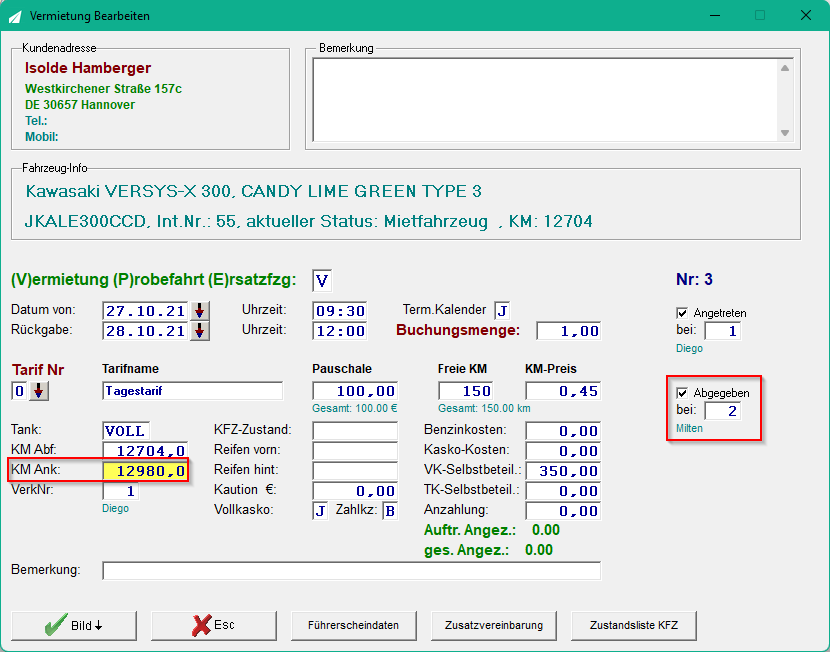The width and height of the screenshot is (830, 652).
Task: Edit the Datum von field 27.10.21
Action: tap(145, 311)
